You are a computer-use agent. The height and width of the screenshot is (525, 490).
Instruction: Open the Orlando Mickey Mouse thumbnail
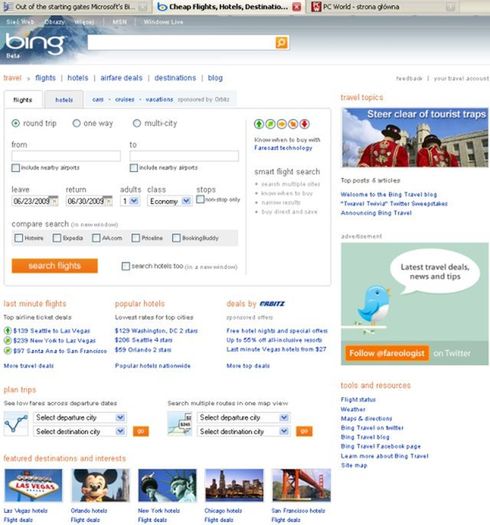[x=100, y=485]
